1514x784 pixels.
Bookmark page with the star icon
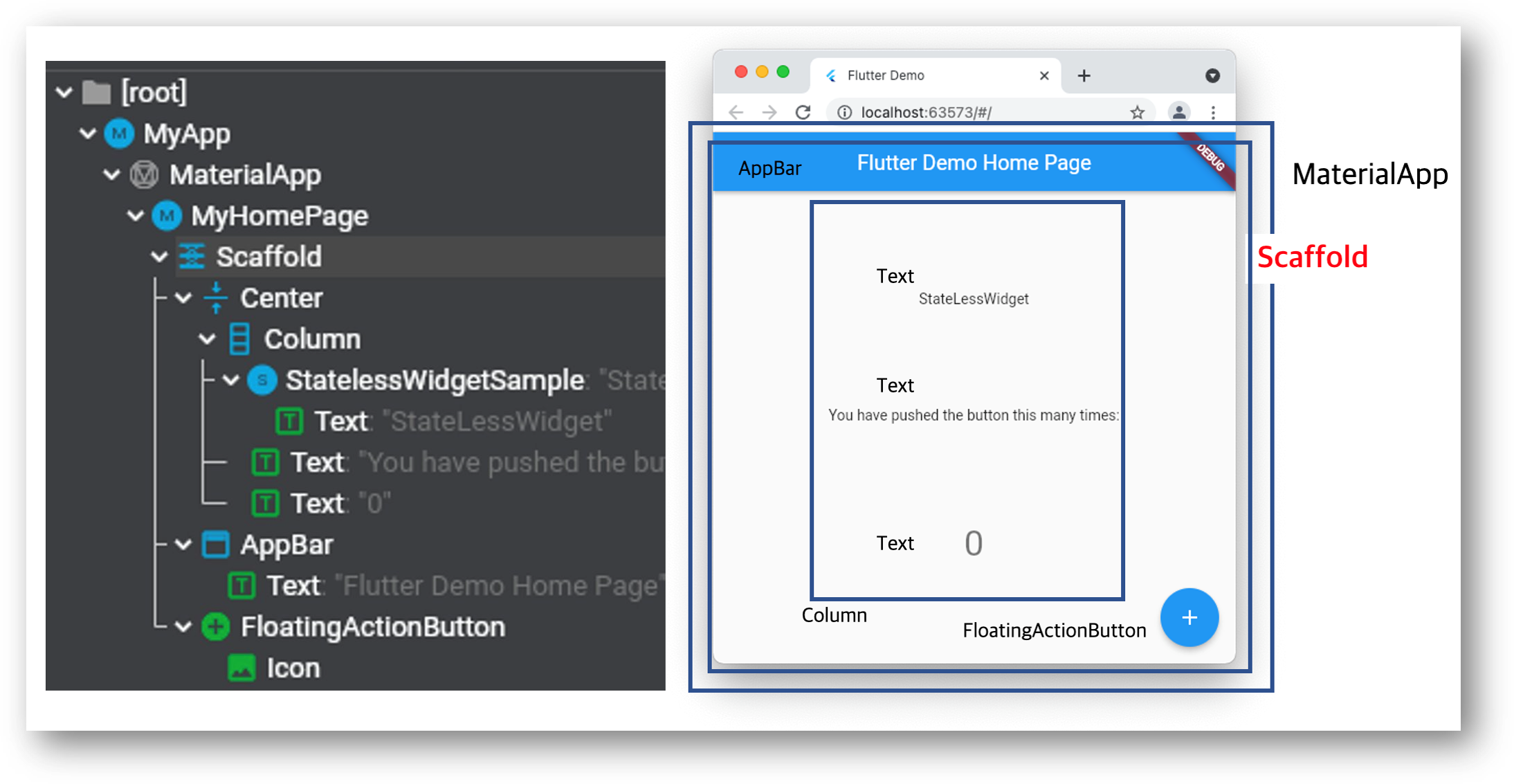(1137, 112)
